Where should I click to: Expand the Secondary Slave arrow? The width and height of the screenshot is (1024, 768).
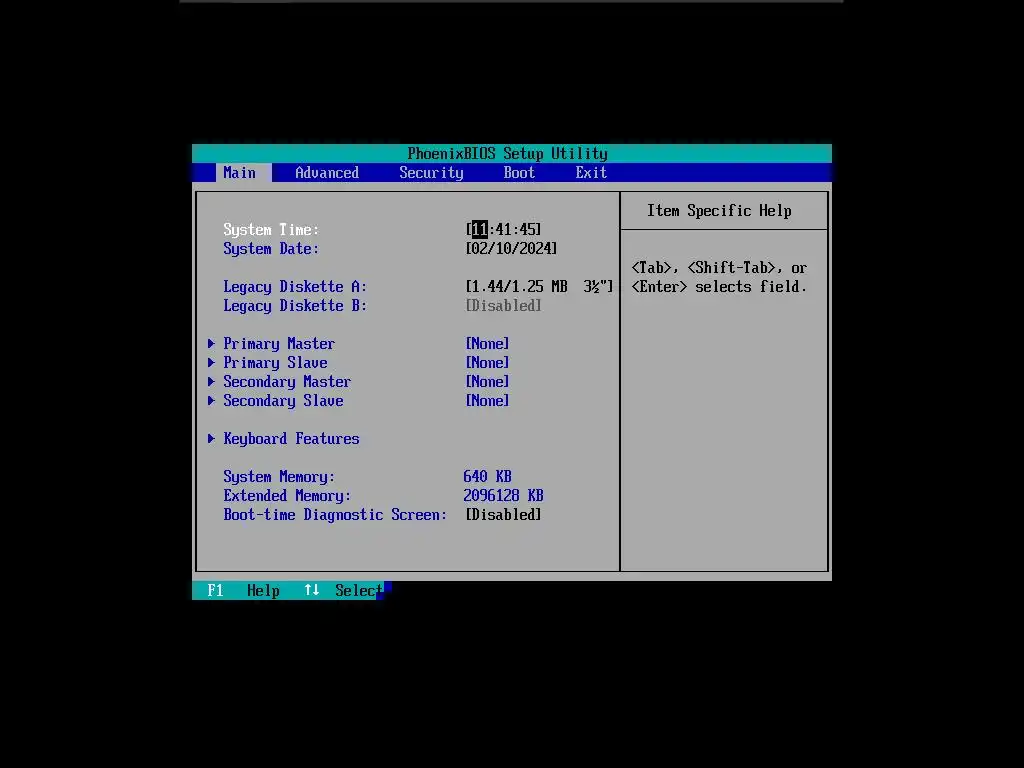pos(211,400)
